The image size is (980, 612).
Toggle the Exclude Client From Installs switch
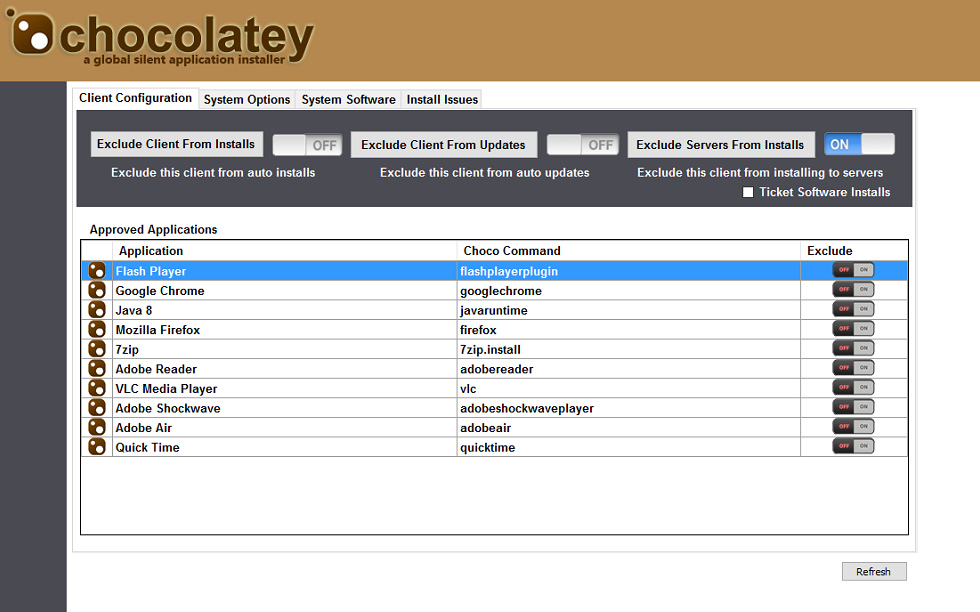pos(307,145)
